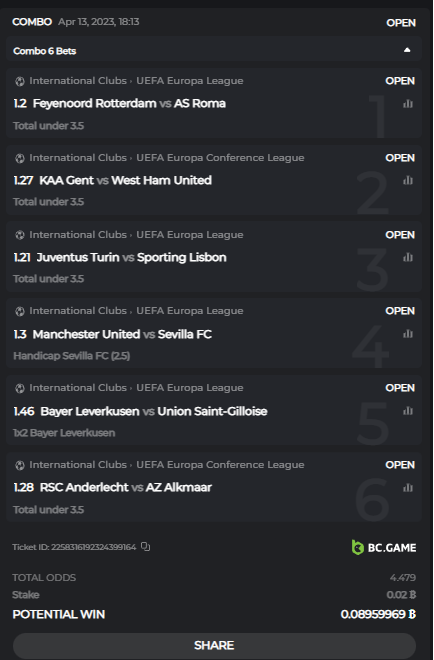Viewport: 434px width, 660px height.
Task: Click the BC.GAME logo
Action: tap(383, 547)
